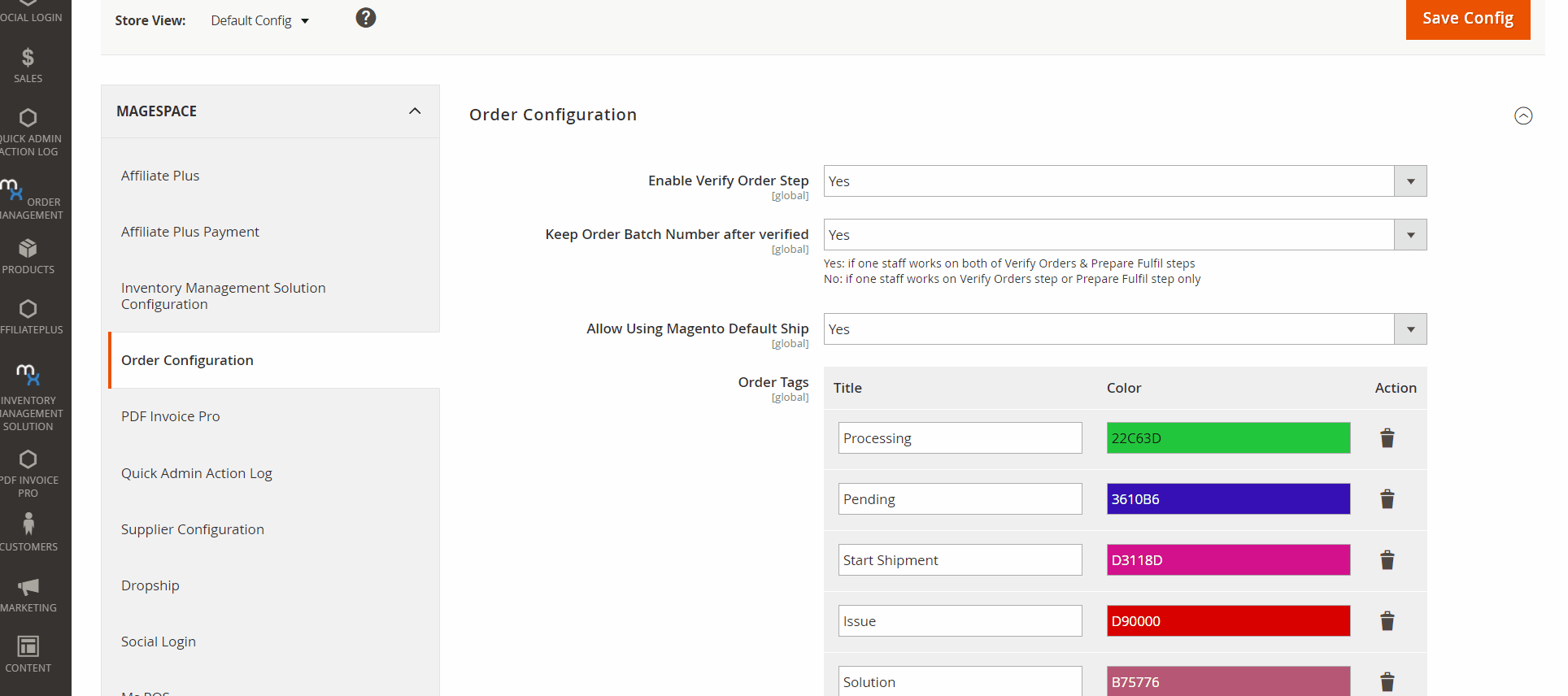Screen dimensions: 1568x696
Task: Open Social Login settings
Action: [x=159, y=642]
